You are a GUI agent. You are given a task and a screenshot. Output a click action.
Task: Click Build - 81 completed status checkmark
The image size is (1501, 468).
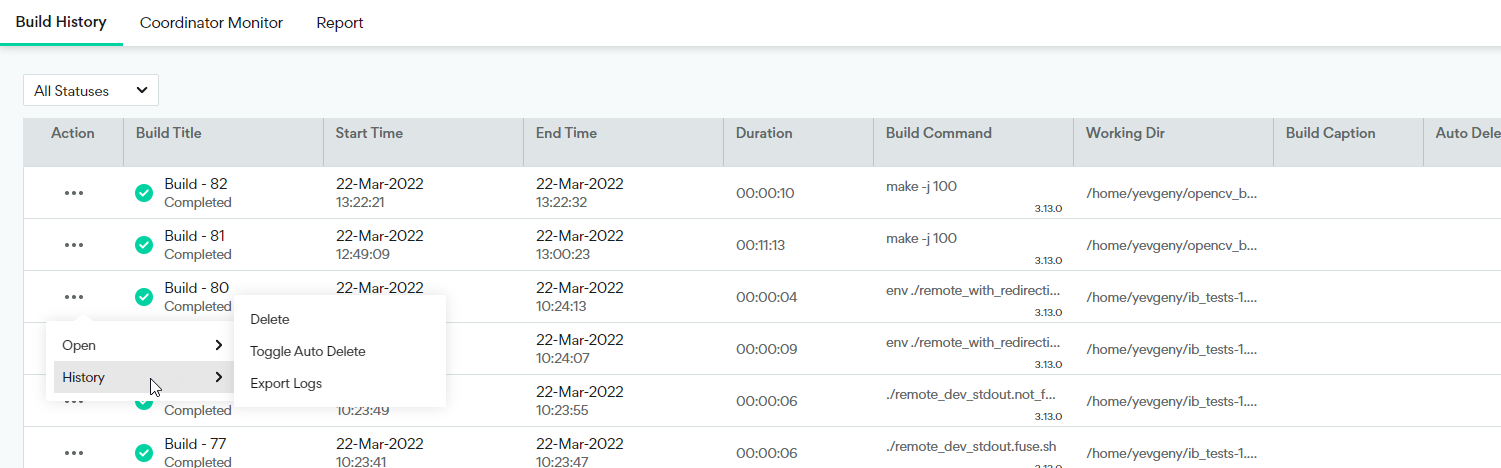click(x=144, y=245)
